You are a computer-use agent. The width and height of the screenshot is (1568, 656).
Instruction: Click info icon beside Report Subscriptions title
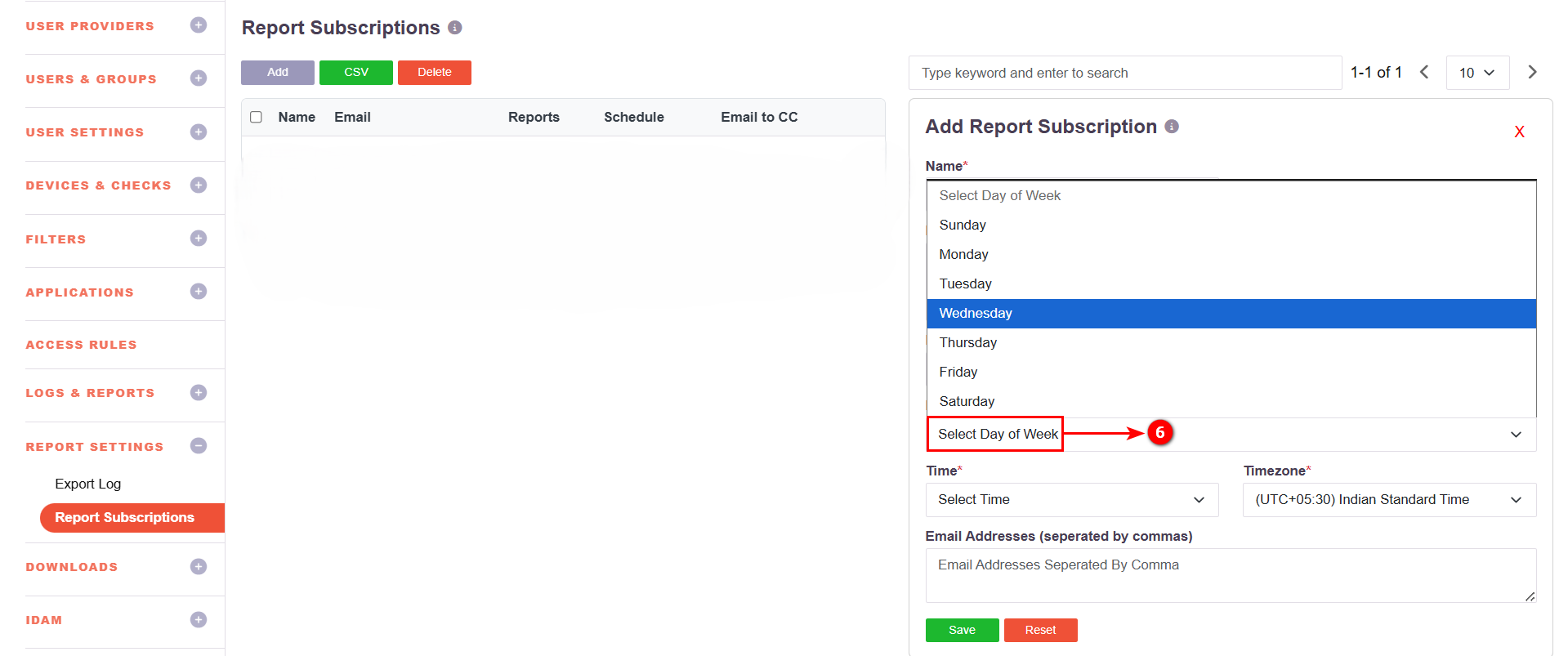point(455,28)
